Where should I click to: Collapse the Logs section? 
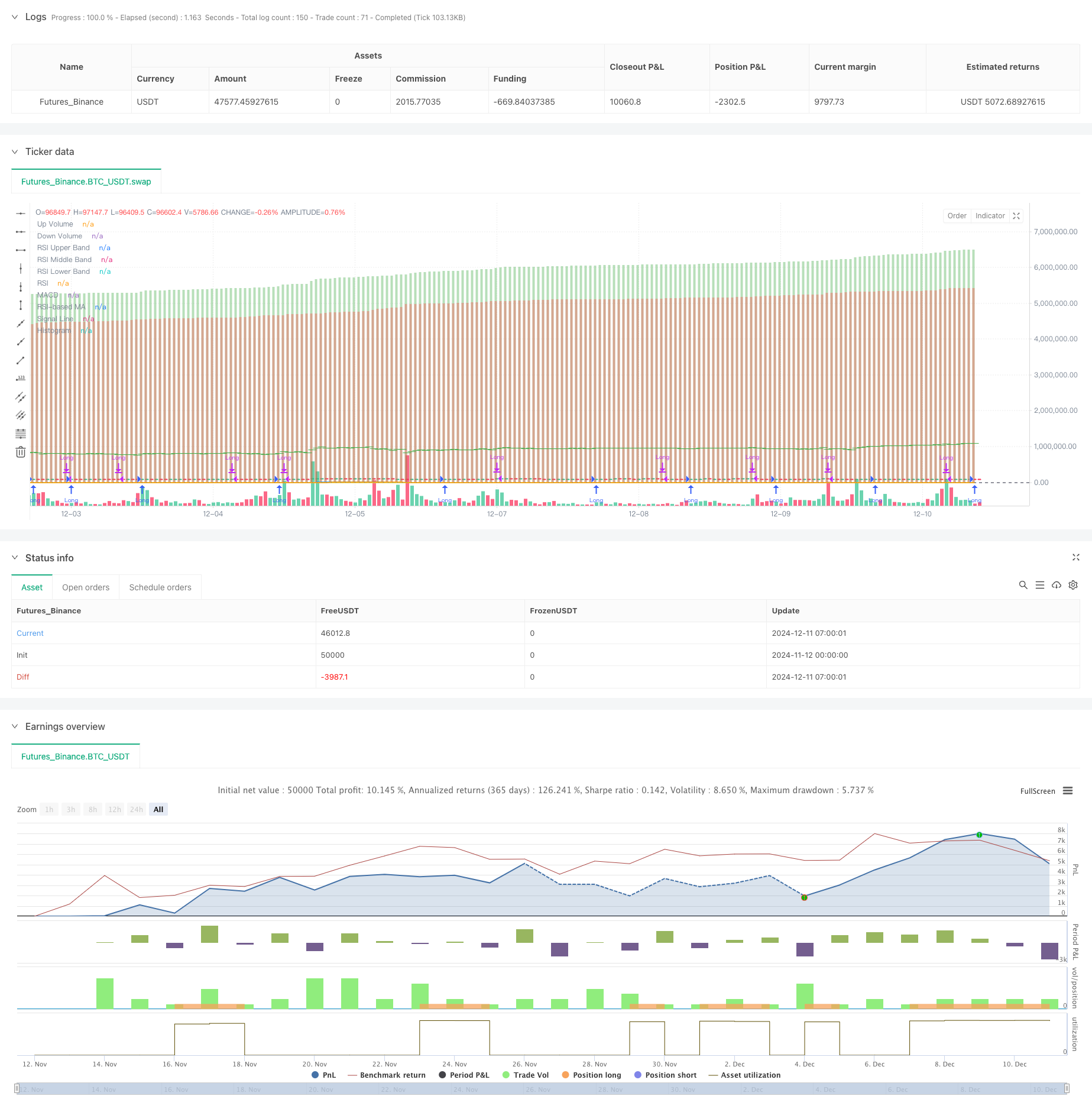click(15, 17)
